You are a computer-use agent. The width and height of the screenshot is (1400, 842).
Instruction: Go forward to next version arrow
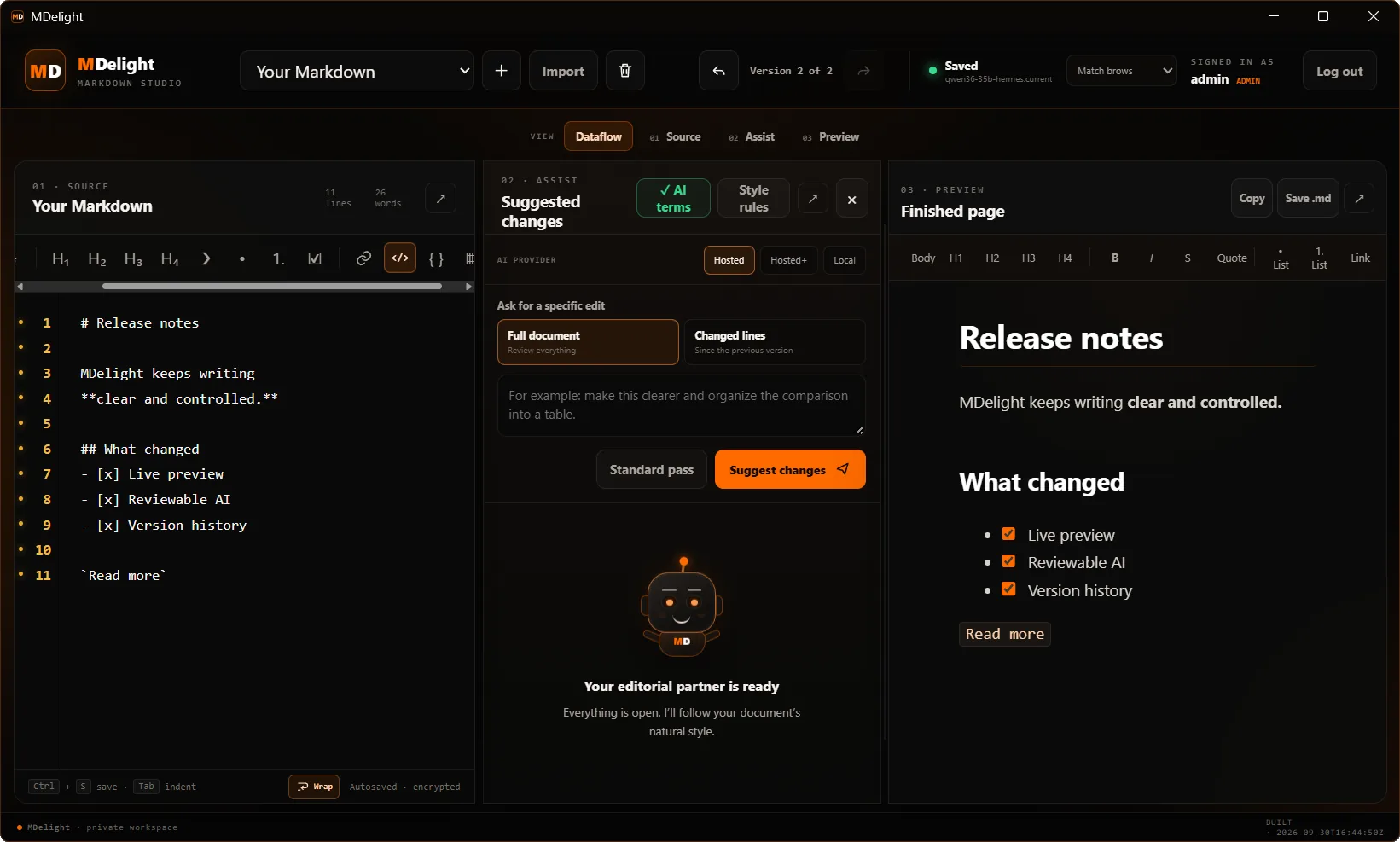pyautogui.click(x=863, y=71)
